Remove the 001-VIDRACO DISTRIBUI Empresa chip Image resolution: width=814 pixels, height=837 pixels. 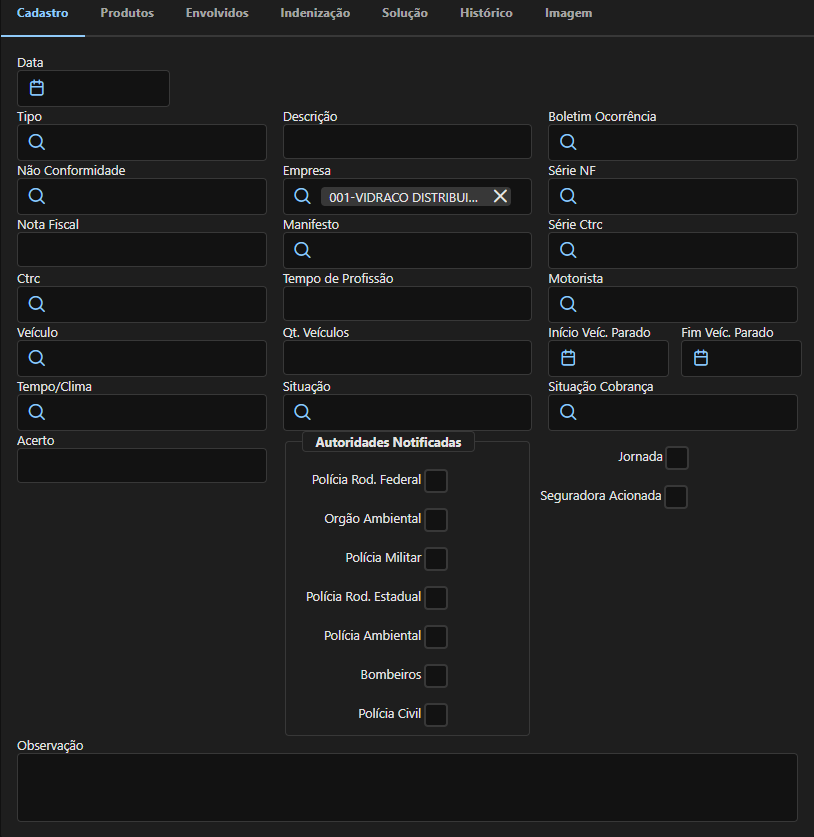tap(500, 196)
